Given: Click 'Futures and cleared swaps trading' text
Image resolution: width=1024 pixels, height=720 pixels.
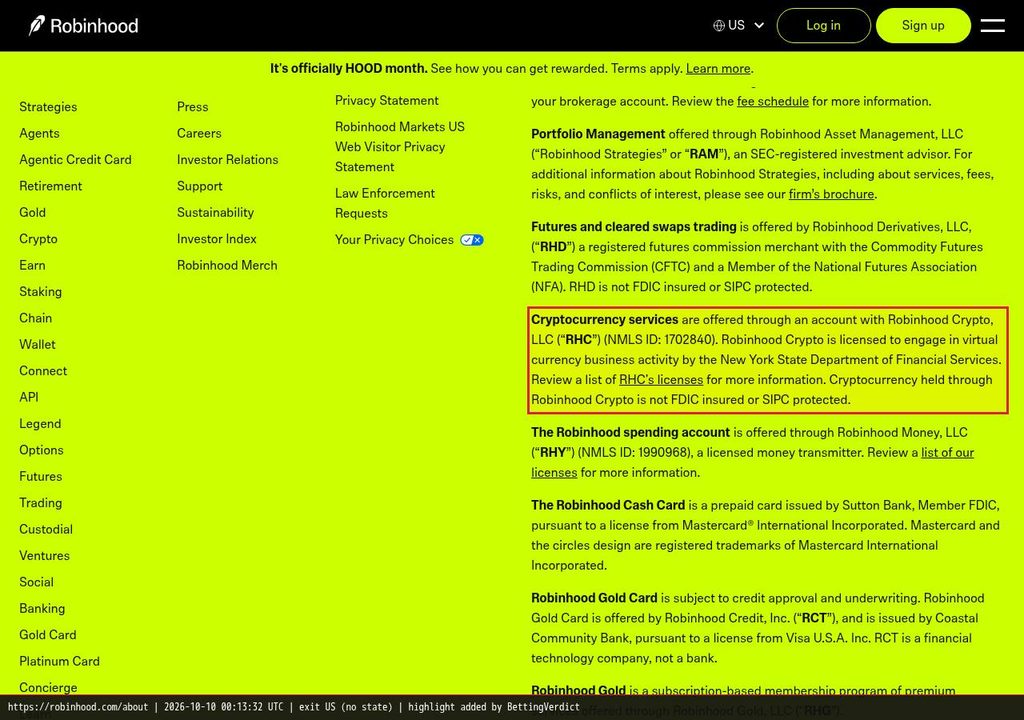Looking at the screenshot, I should (x=633, y=227).
